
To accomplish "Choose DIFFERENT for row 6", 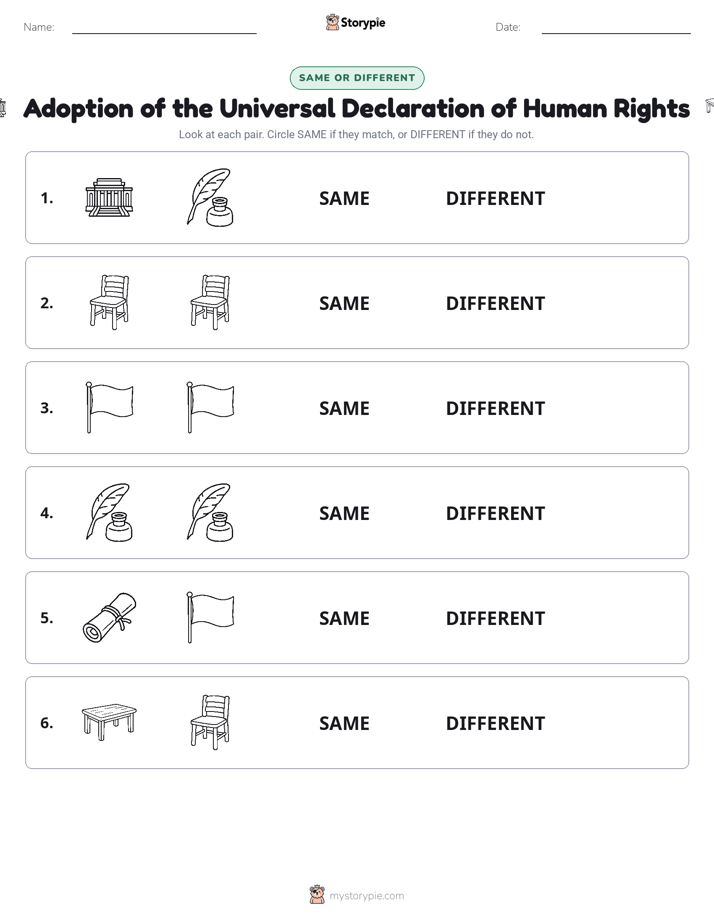I will (495, 723).
